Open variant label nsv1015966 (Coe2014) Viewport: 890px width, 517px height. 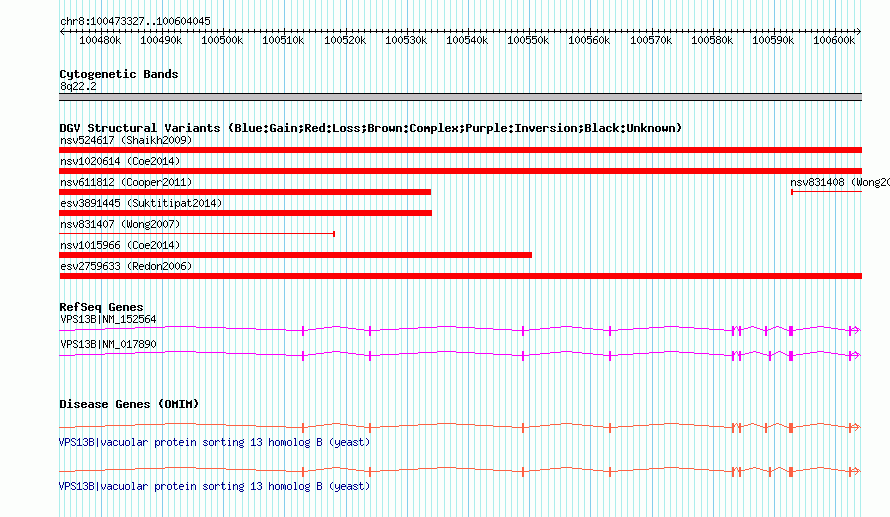pyautogui.click(x=120, y=245)
